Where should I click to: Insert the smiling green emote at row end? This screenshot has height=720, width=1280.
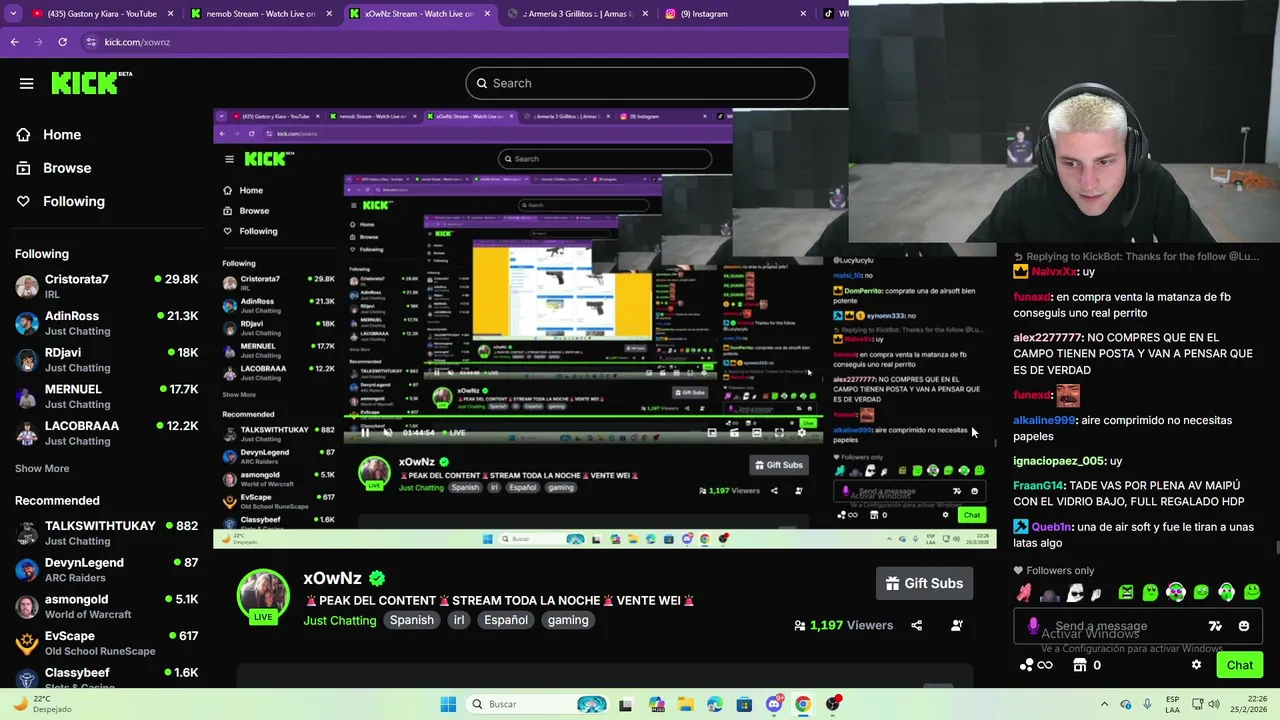pos(1252,593)
